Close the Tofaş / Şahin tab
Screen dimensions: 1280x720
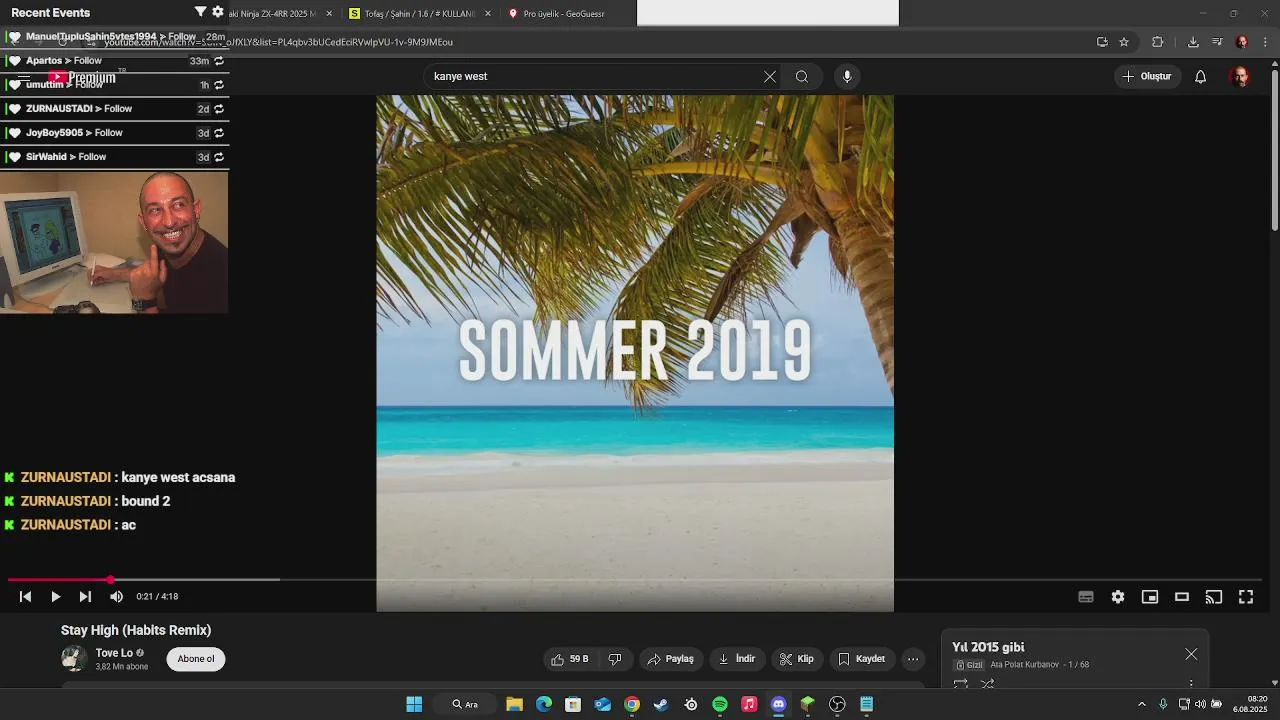(x=488, y=14)
